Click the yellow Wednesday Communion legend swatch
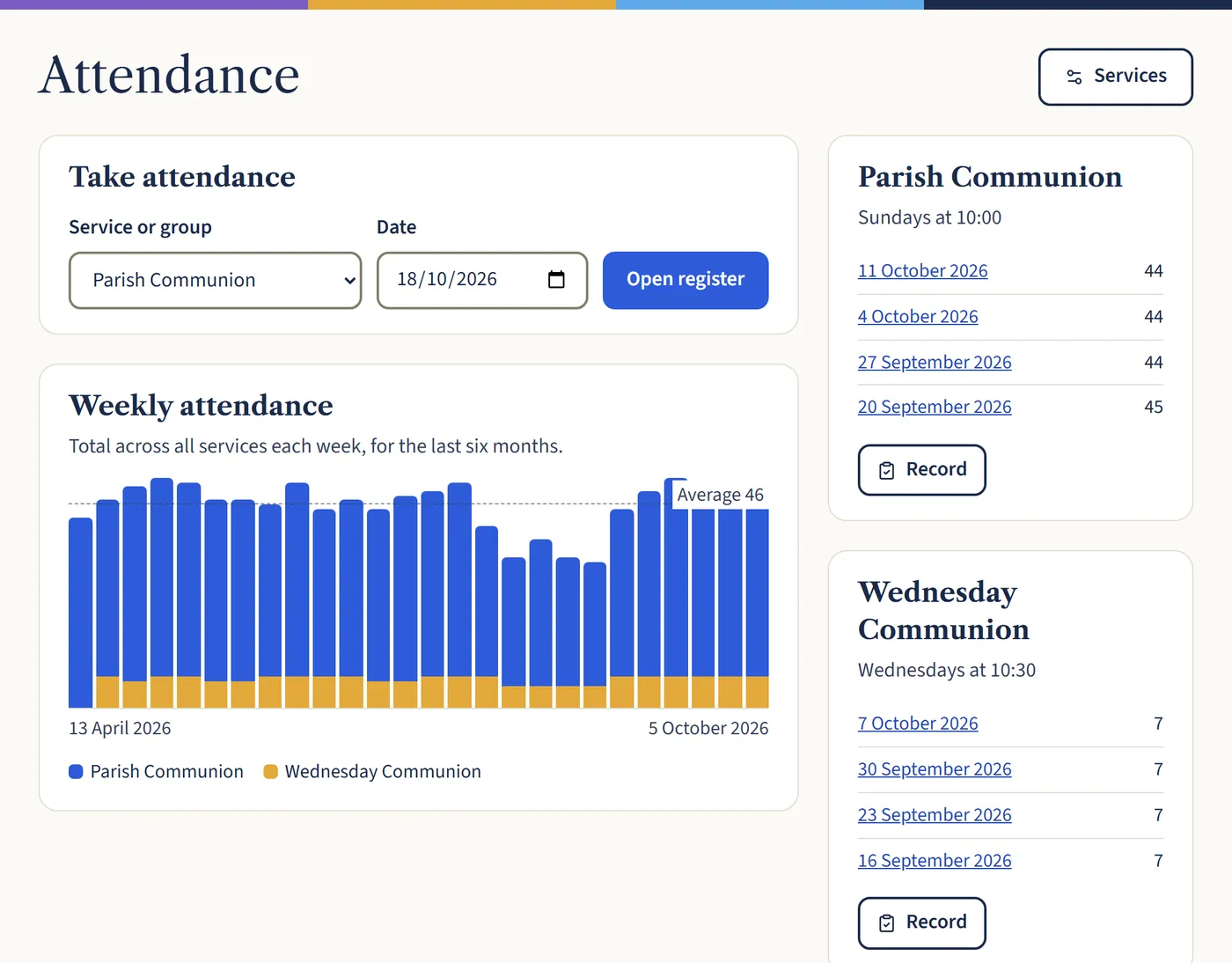The image size is (1232, 963). [x=270, y=772]
